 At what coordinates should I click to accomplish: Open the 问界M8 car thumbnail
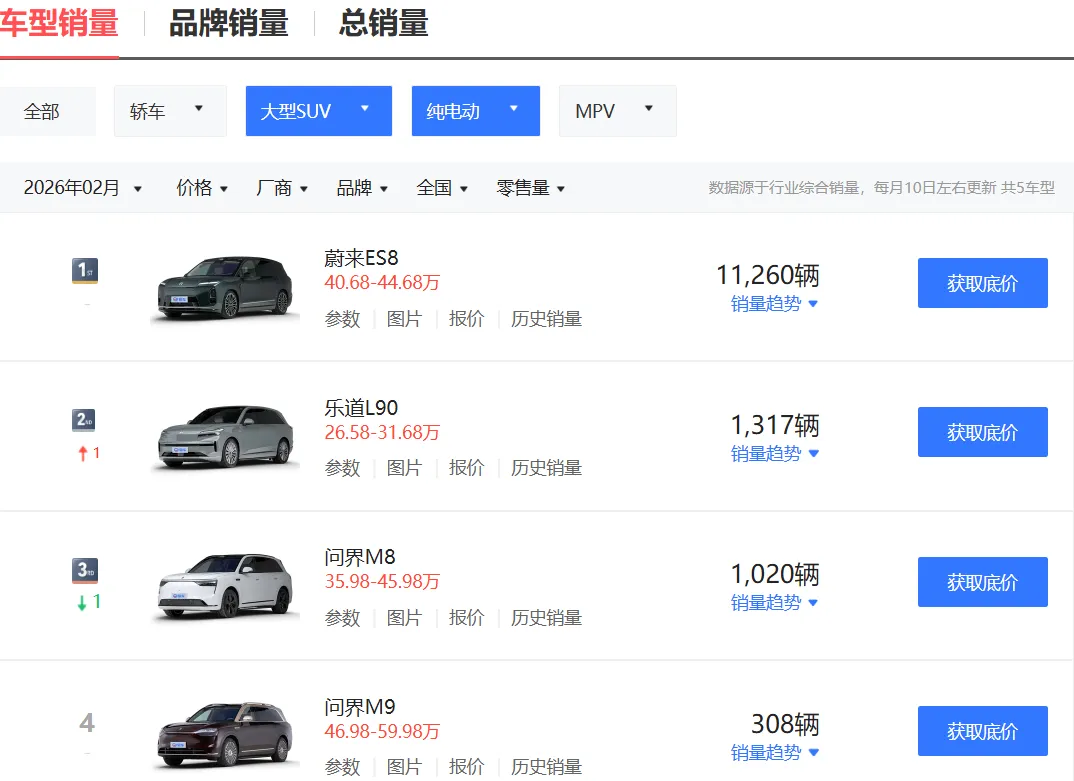pyautogui.click(x=225, y=587)
